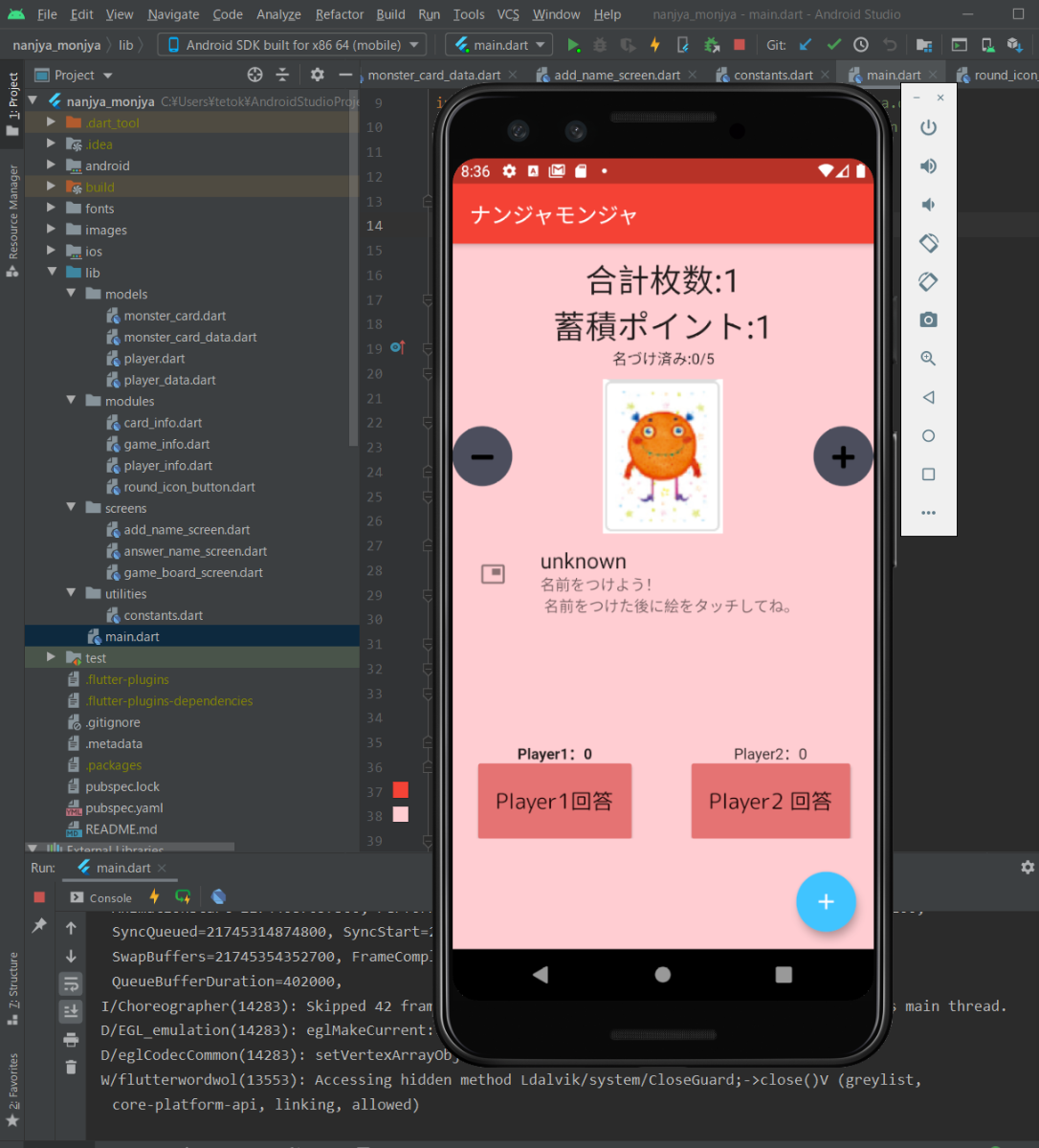Collapse the models folder
The width and height of the screenshot is (1039, 1148).
point(72,294)
